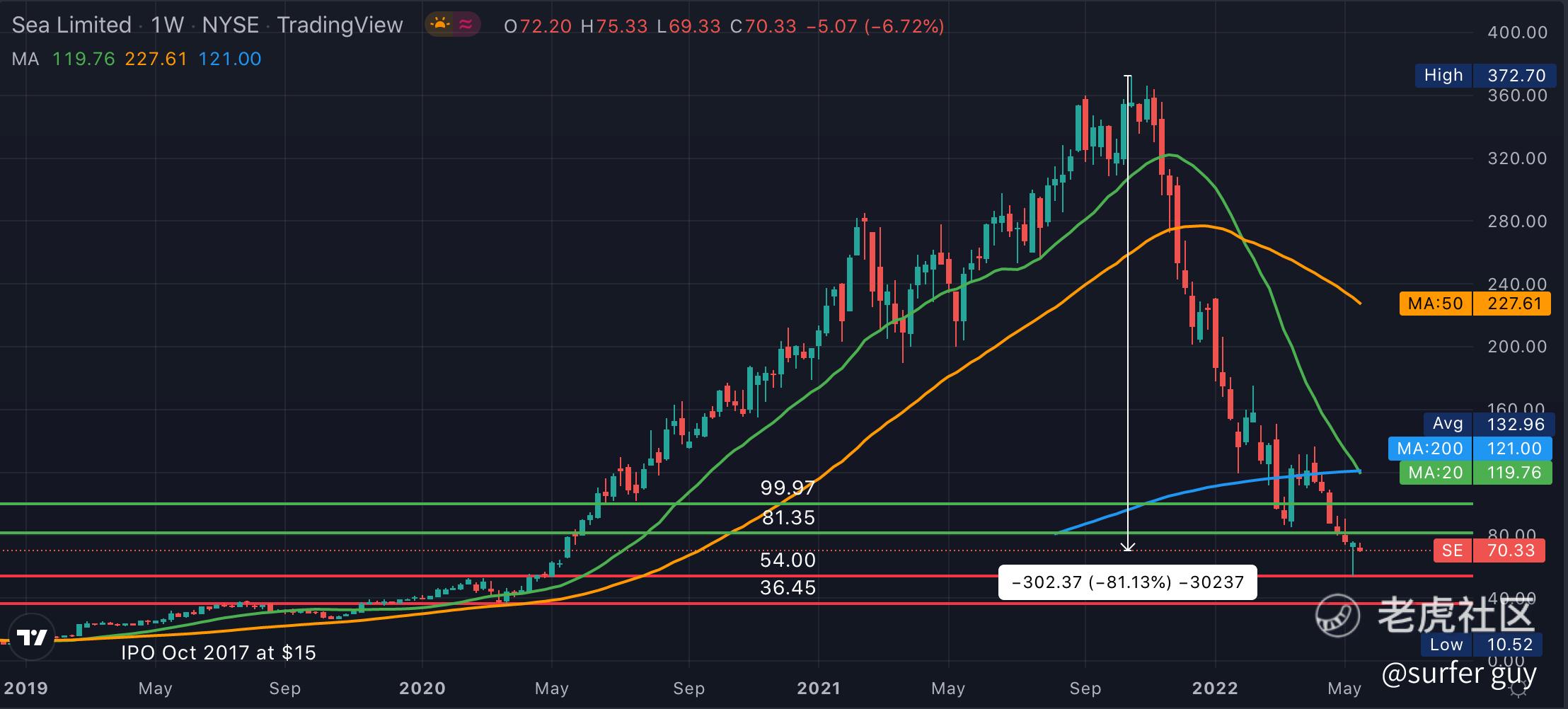Image resolution: width=1568 pixels, height=709 pixels.
Task: Click the 2020 label on the time axis
Action: pyautogui.click(x=422, y=688)
